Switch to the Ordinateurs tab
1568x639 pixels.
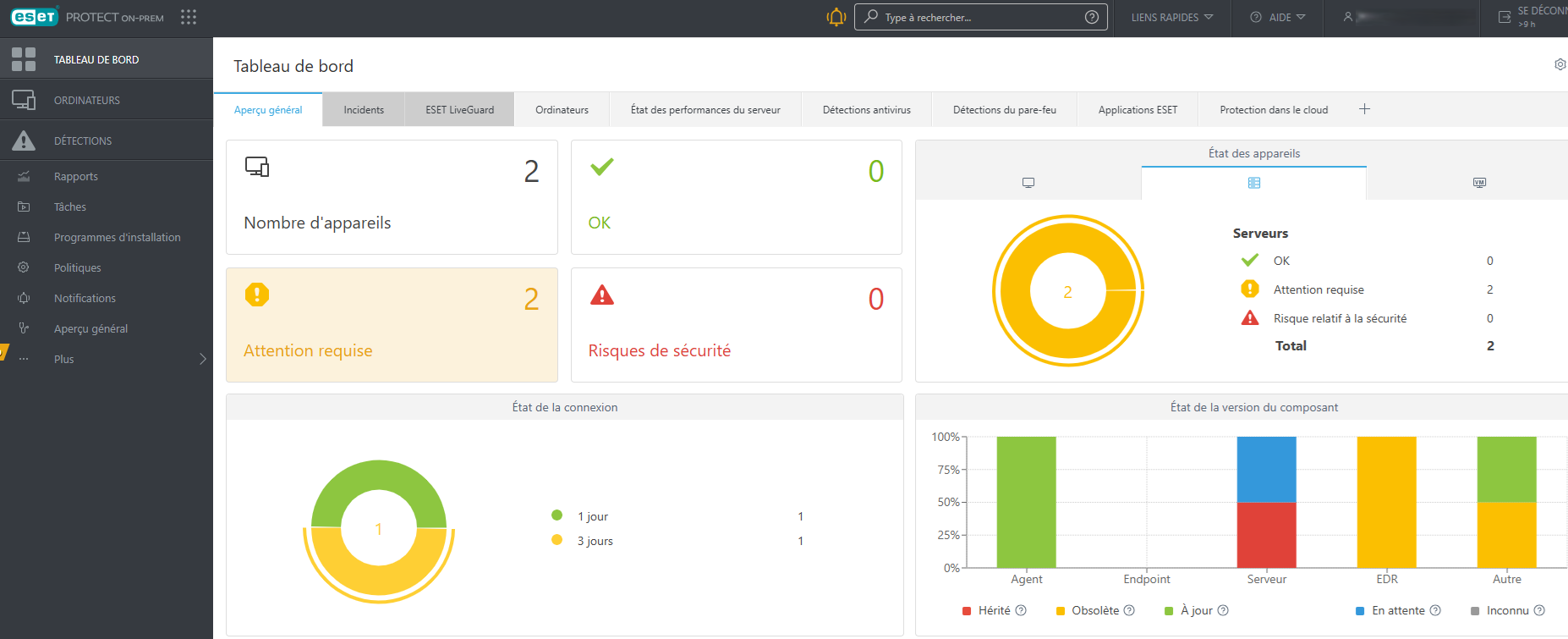point(562,110)
